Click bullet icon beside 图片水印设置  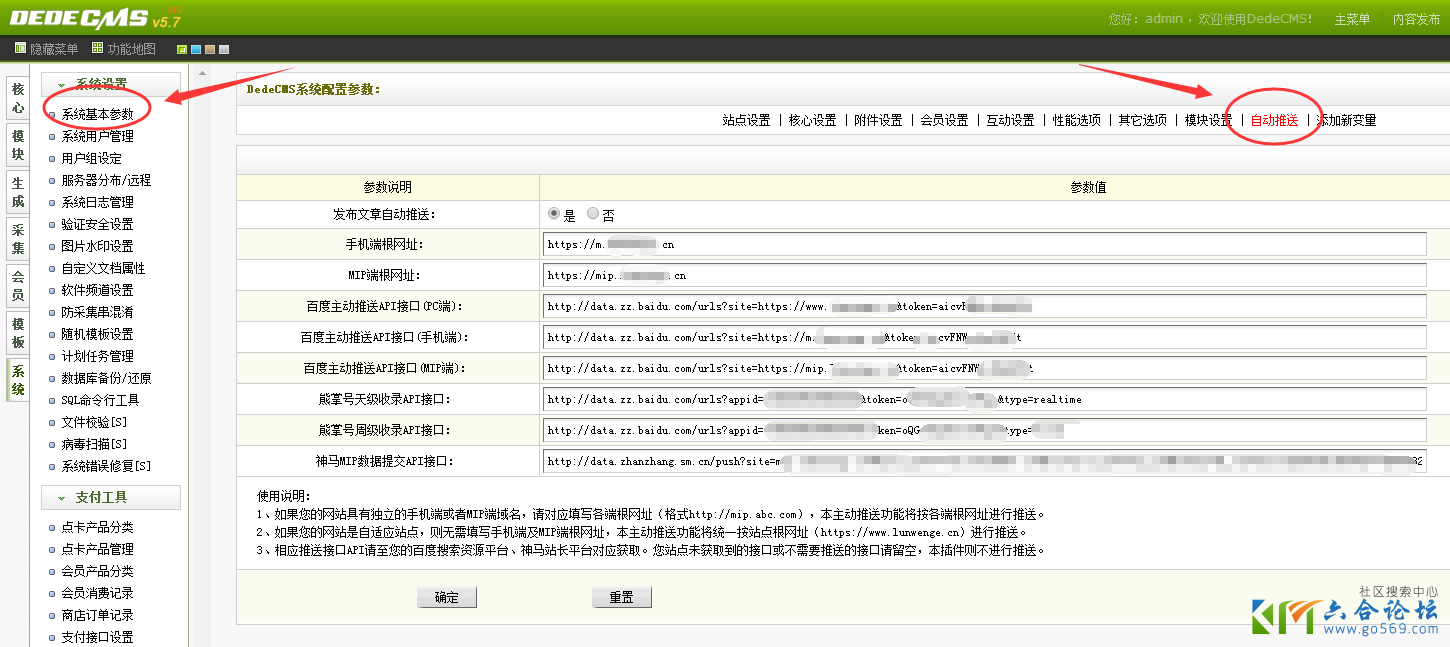(52, 247)
